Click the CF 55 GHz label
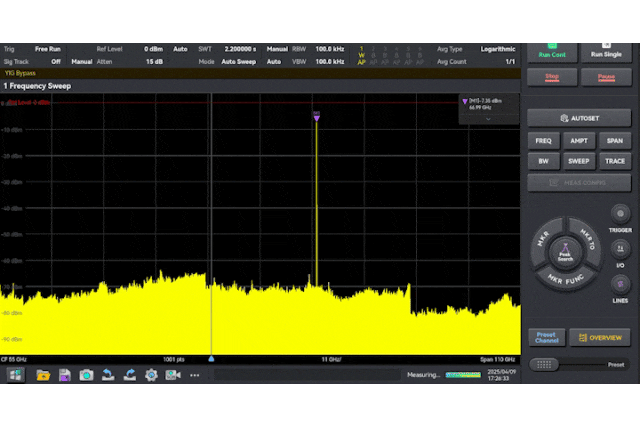This screenshot has height=427, width=640. pos(13,359)
